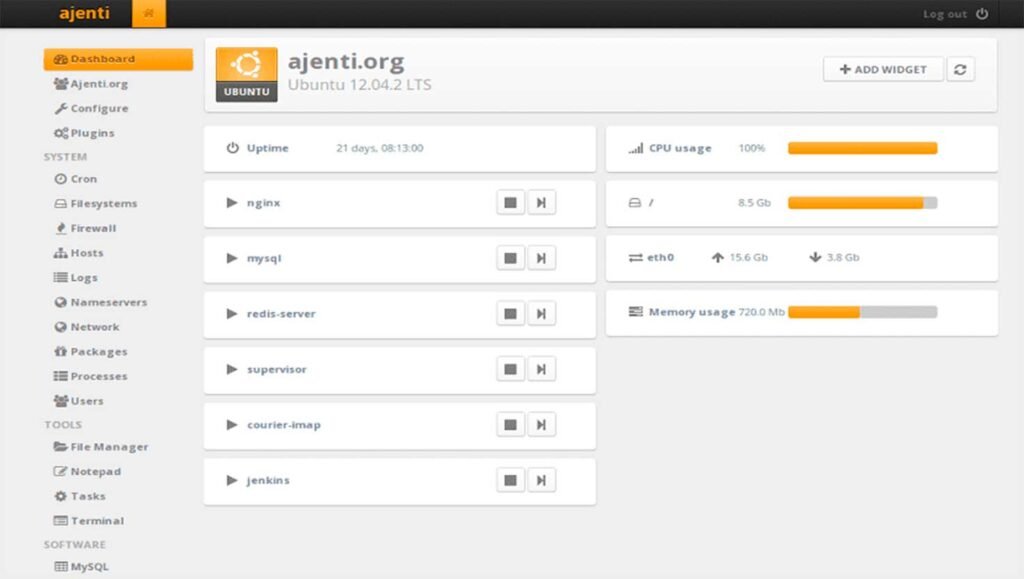Screen dimensions: 1024x579
Task: Click the root disk usage bar
Action: tap(863, 203)
